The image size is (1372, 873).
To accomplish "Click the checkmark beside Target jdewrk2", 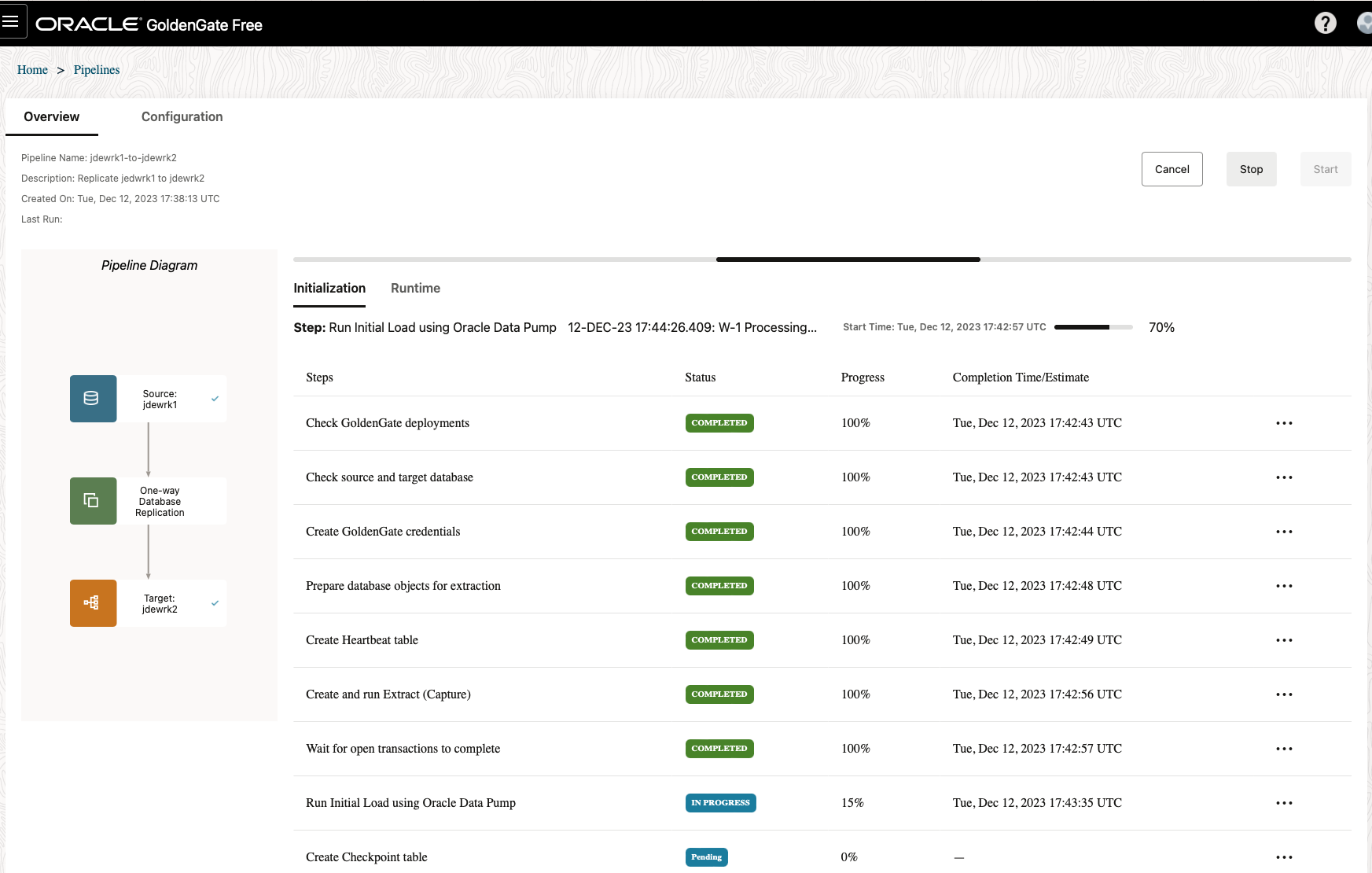I will coord(215,603).
